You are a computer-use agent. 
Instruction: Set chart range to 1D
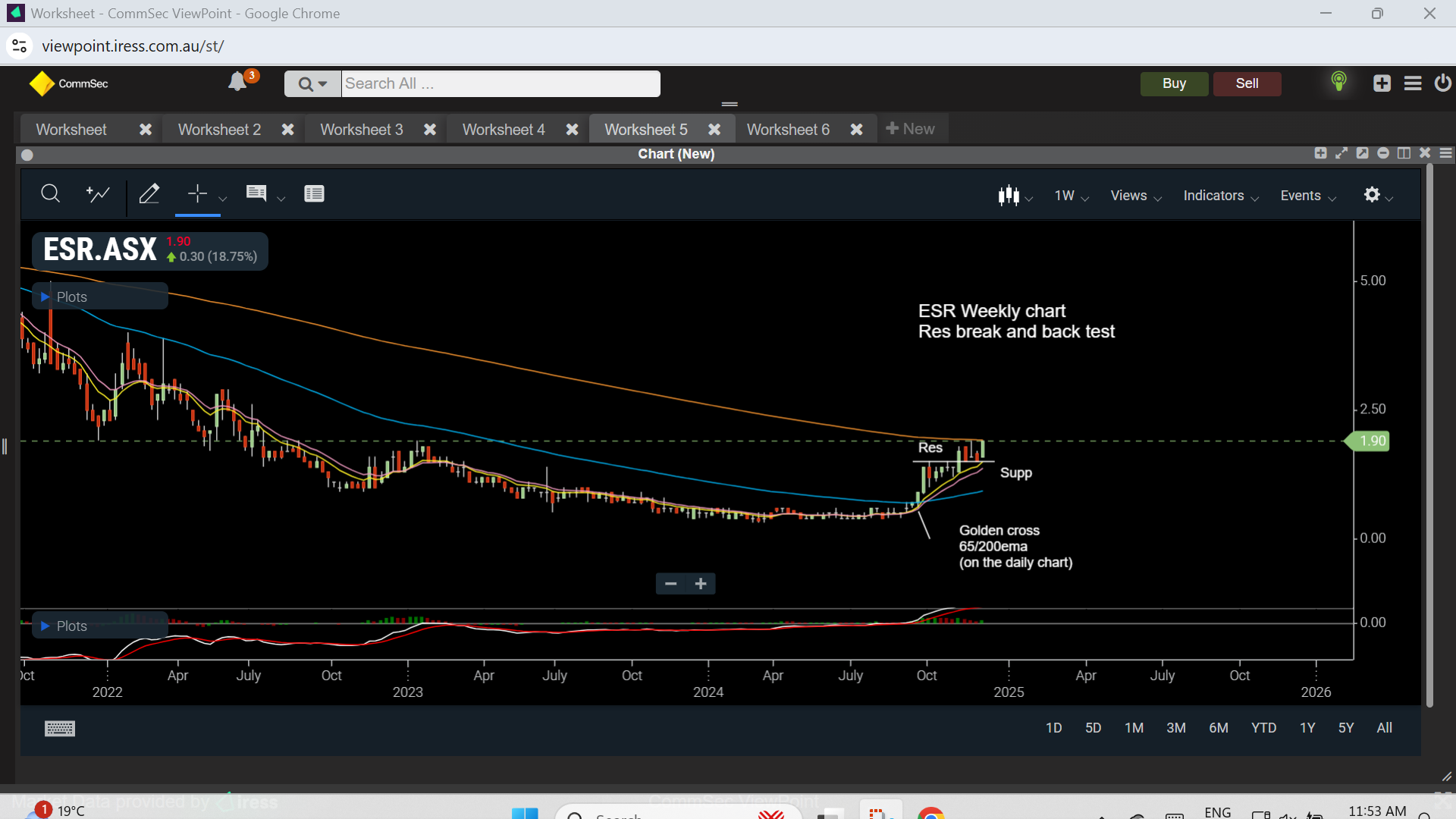click(x=1054, y=728)
